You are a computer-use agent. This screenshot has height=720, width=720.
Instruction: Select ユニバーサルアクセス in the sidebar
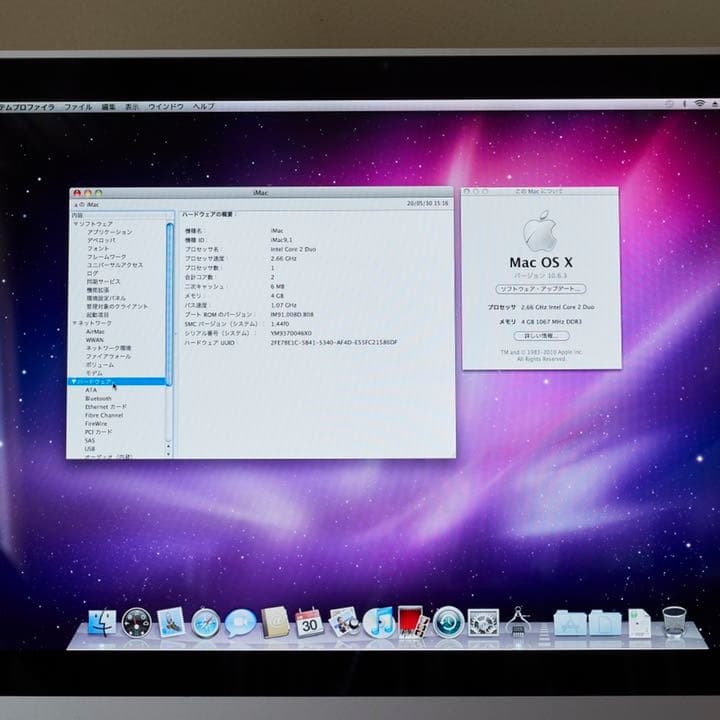pos(115,265)
